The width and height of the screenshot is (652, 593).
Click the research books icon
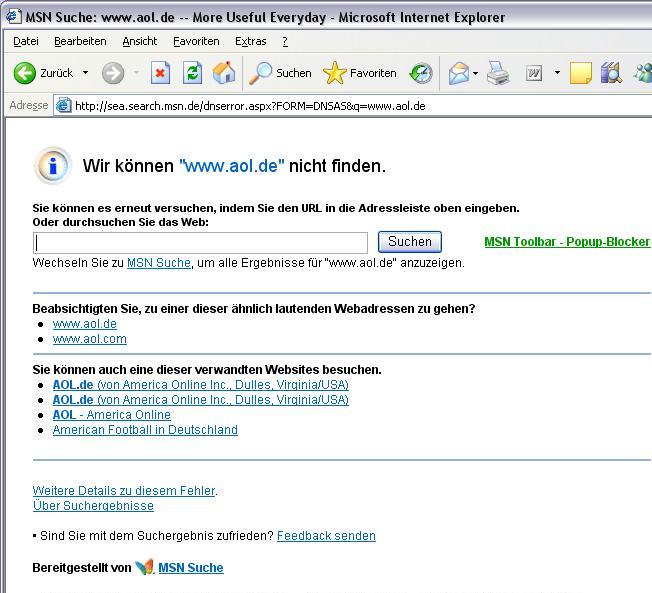(x=611, y=73)
